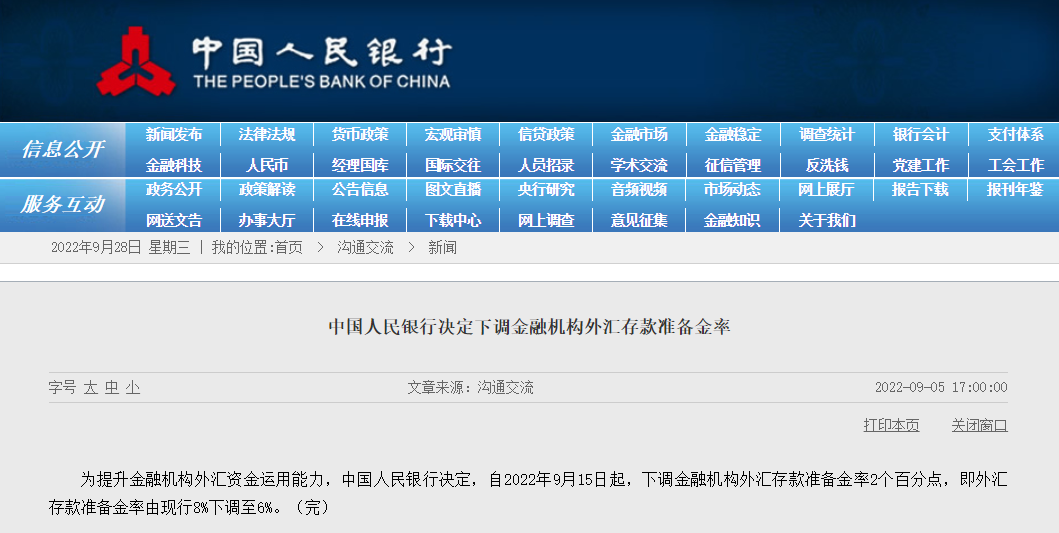Click 文章来源：沟通交流 text
Image resolution: width=1059 pixels, height=533 pixels.
(470, 388)
